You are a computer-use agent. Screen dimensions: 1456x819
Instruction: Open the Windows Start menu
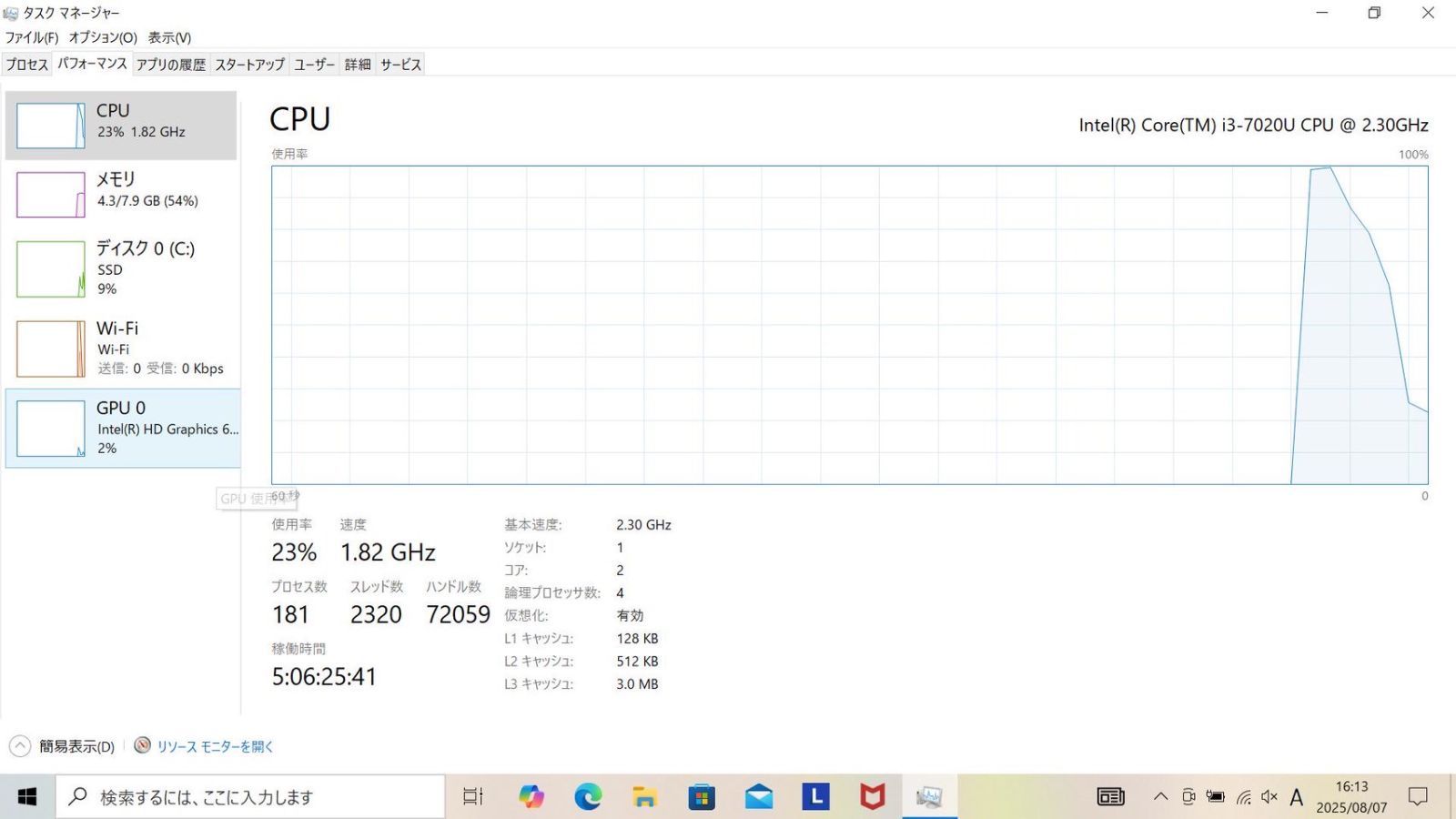(27, 797)
